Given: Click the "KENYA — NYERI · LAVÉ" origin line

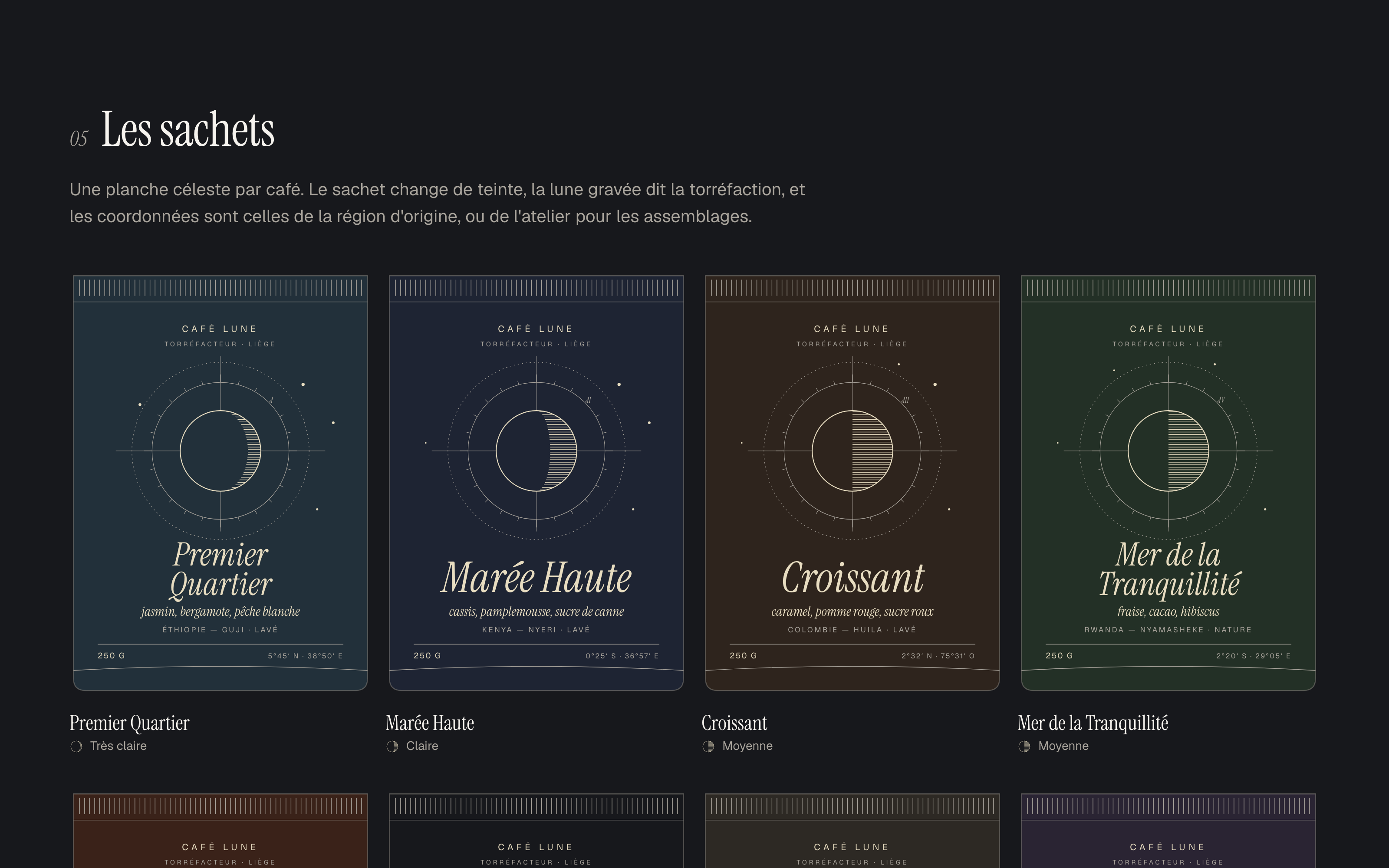Looking at the screenshot, I should 536,630.
